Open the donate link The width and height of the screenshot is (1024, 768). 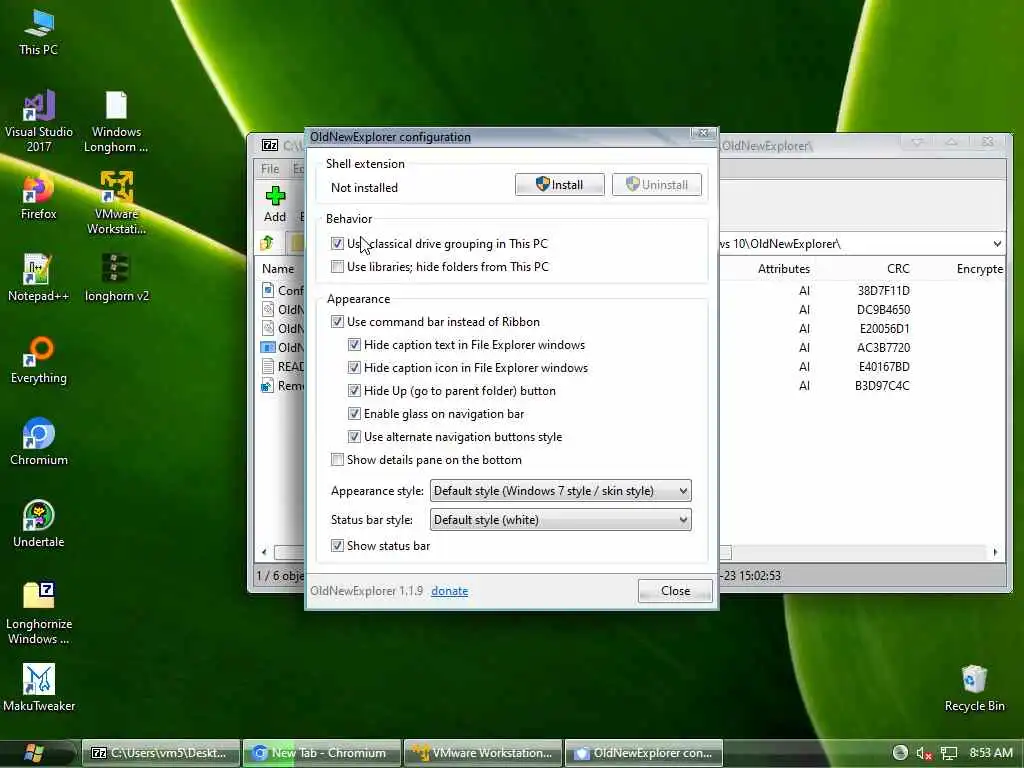449,590
